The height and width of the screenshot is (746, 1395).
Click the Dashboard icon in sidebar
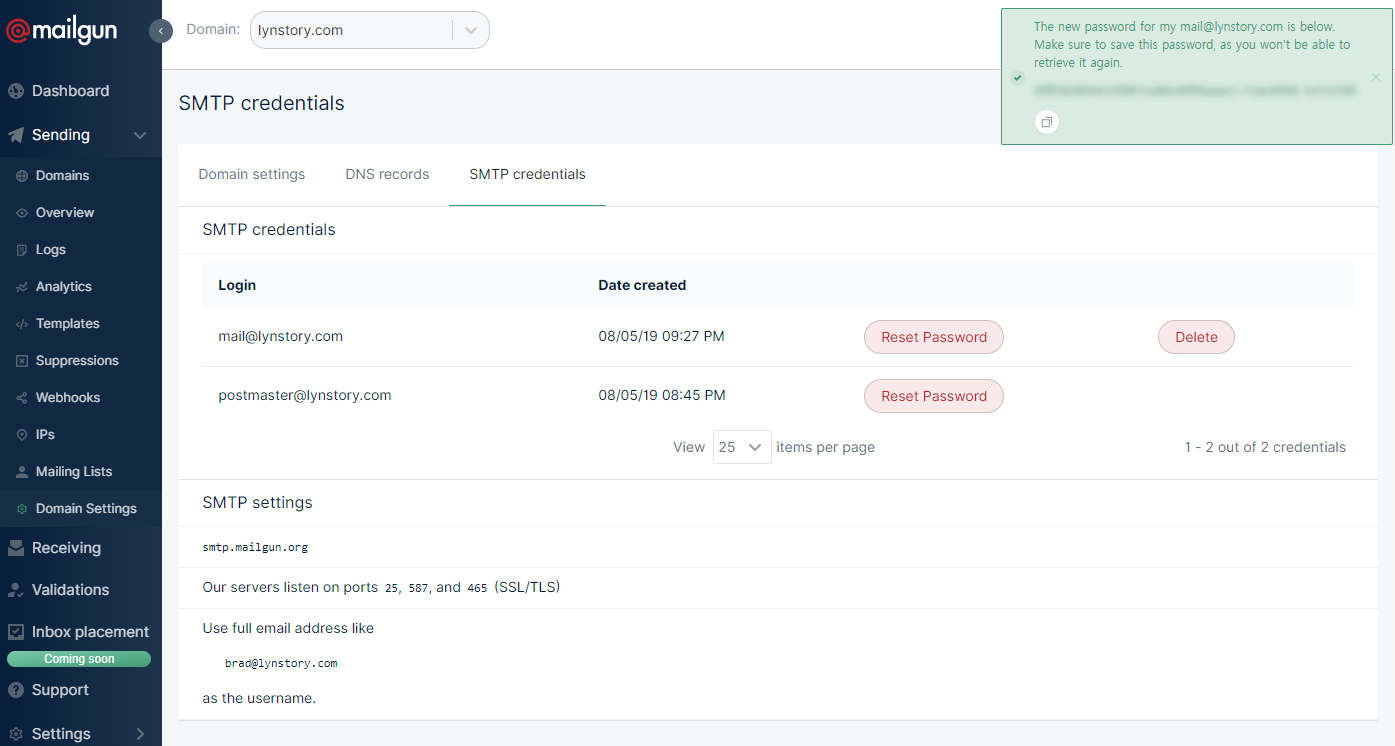(x=16, y=91)
